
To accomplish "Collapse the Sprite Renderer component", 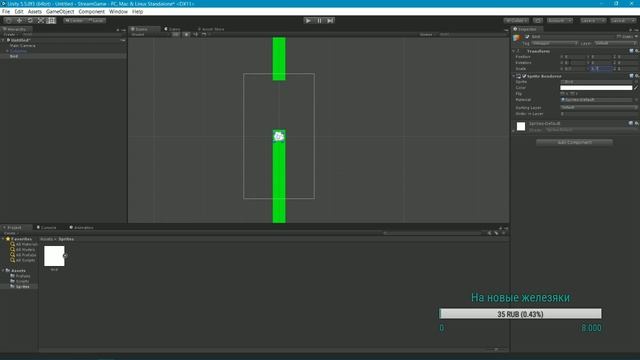I will (x=514, y=76).
